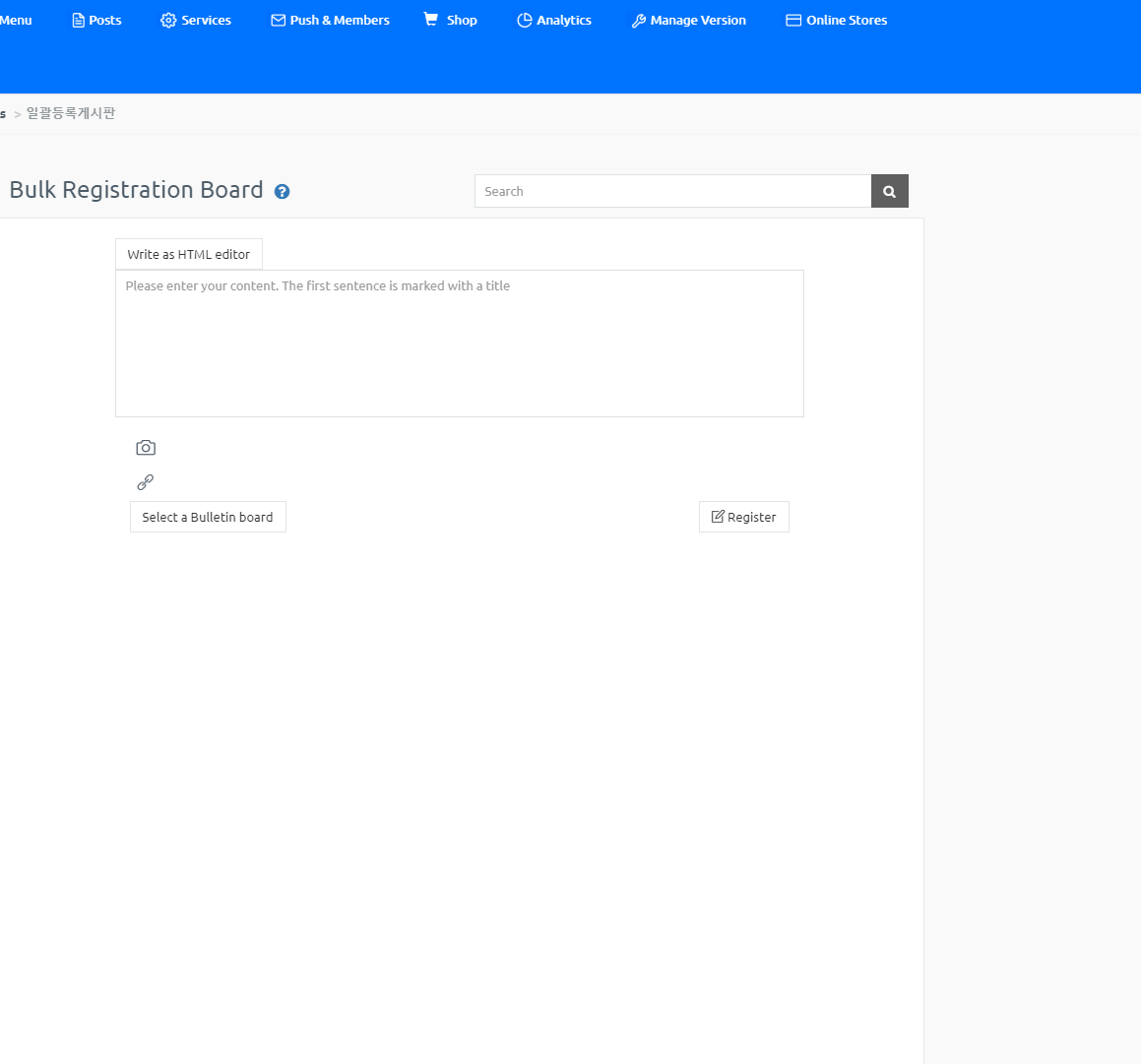
Task: Open Analytics from top navigation
Action: coord(554,20)
